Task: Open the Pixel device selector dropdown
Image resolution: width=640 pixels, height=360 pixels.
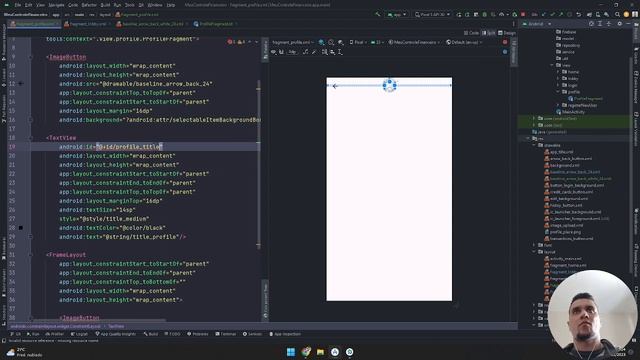Action: click(433, 14)
